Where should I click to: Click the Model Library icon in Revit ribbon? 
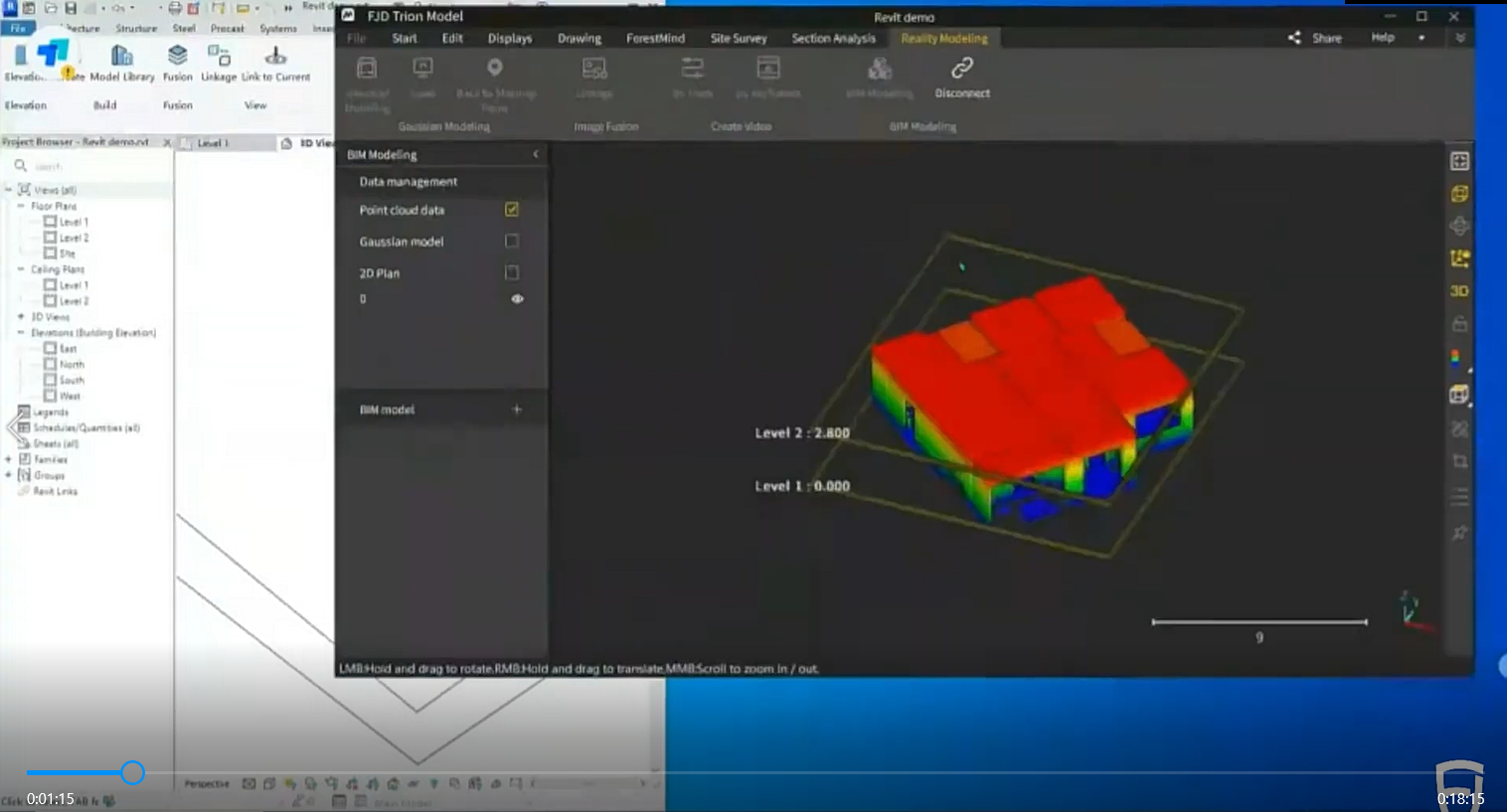121,55
